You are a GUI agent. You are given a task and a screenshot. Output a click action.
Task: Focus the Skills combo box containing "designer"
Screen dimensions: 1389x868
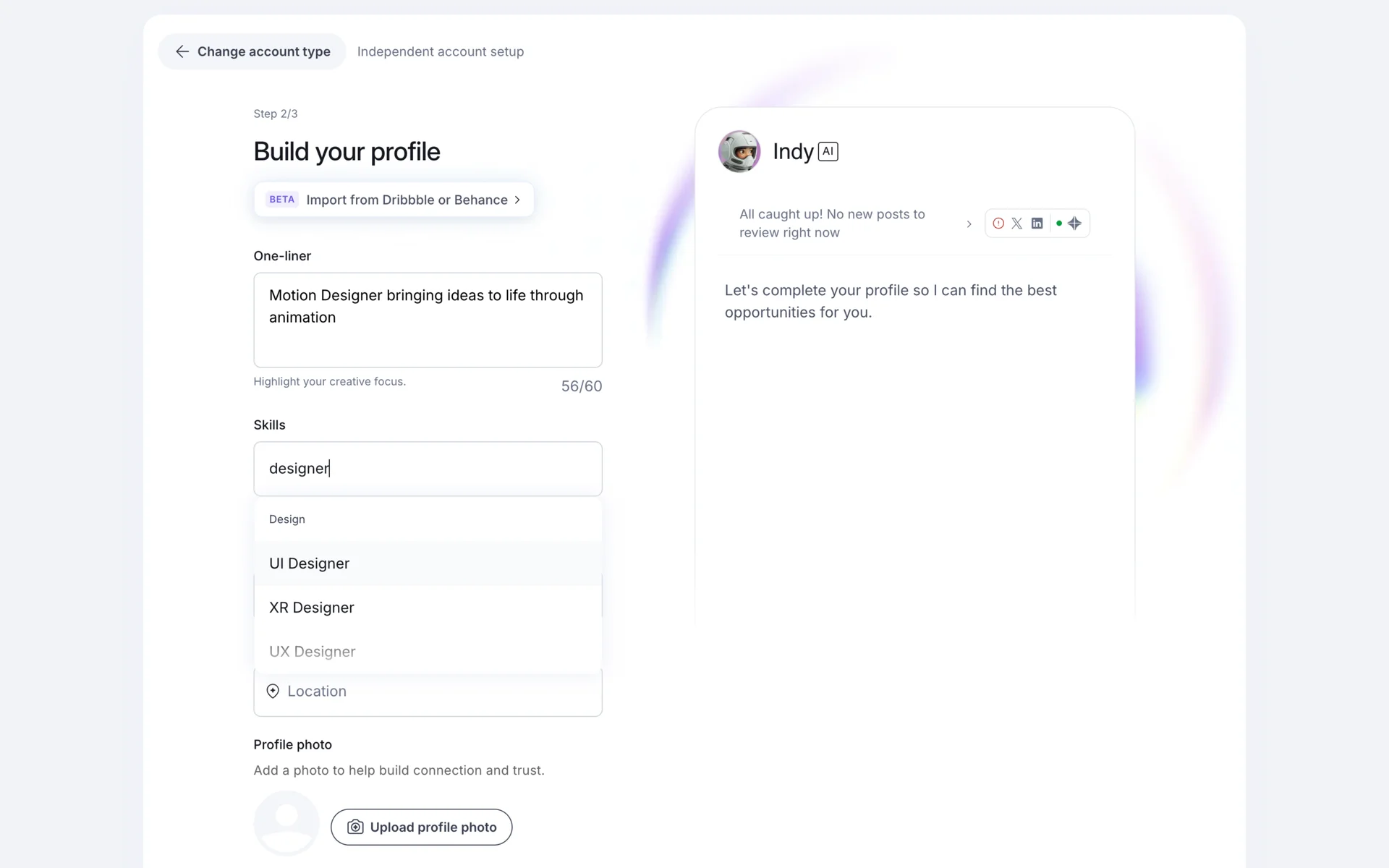(428, 469)
